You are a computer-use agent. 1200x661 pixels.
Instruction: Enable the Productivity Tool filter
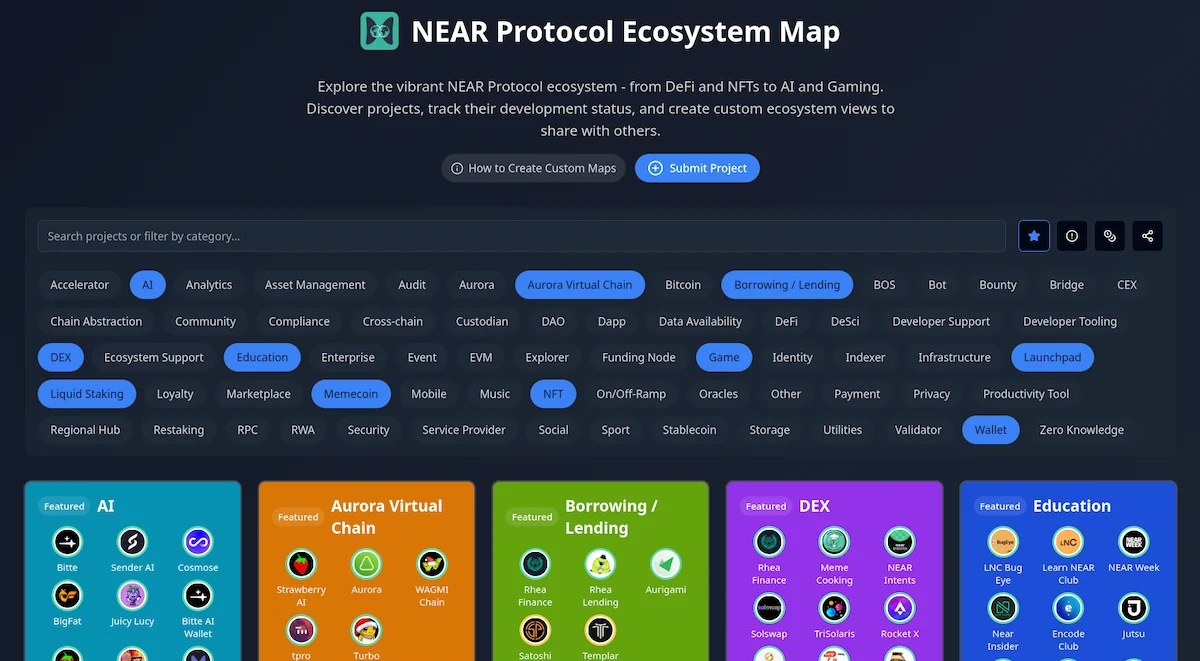point(1026,394)
